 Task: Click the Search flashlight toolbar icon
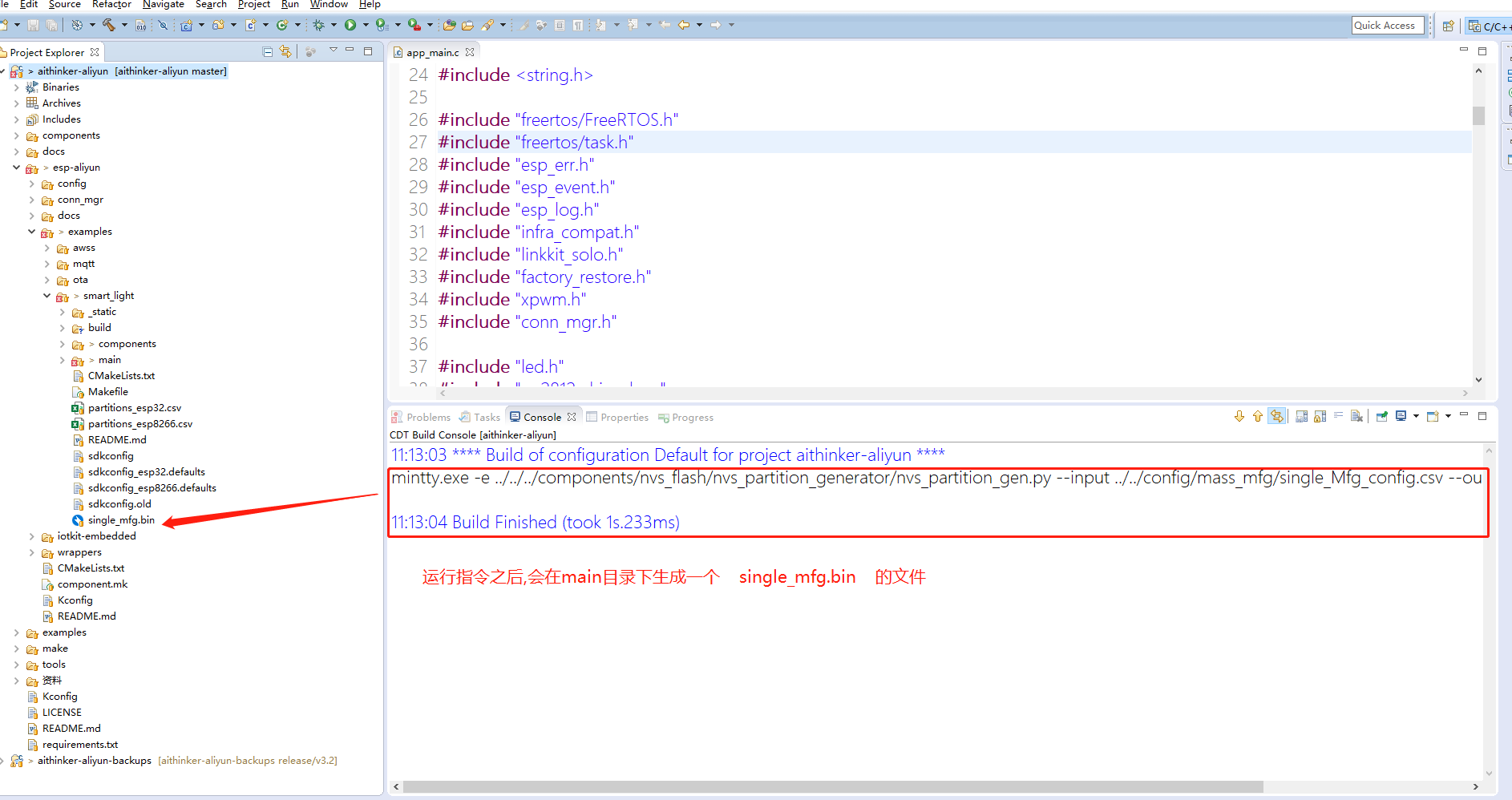(487, 25)
